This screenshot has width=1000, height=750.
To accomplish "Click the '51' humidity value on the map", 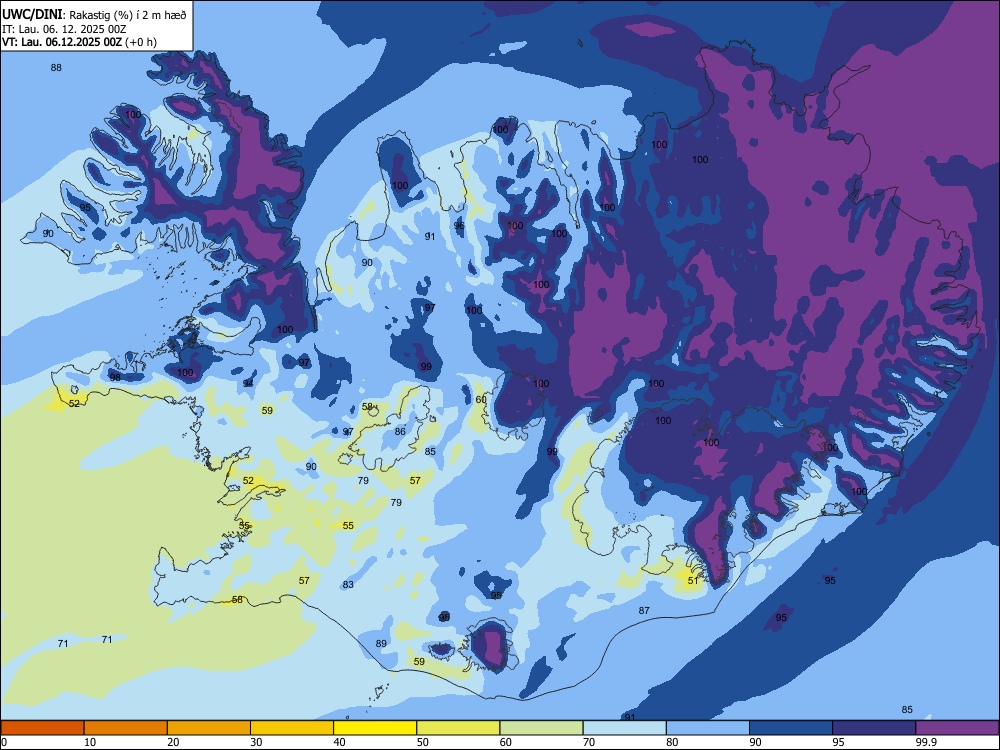I will point(693,581).
